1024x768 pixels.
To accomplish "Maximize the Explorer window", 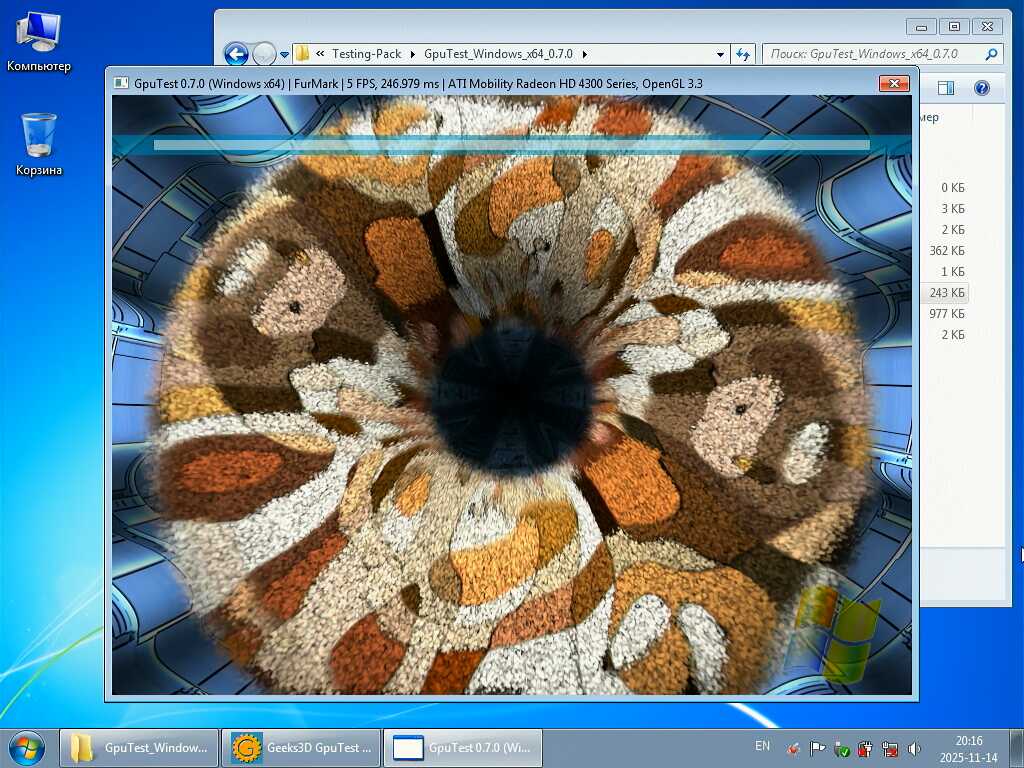I will [x=954, y=27].
